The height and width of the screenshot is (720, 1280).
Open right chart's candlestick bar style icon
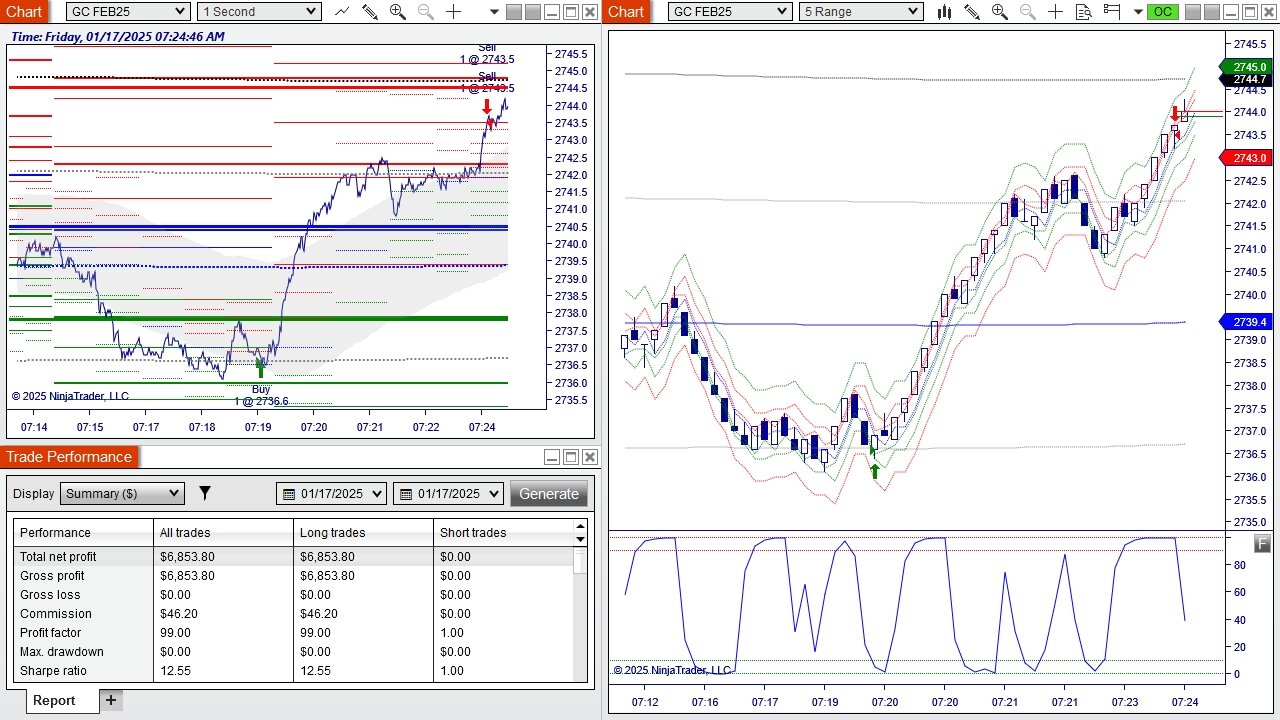944,12
